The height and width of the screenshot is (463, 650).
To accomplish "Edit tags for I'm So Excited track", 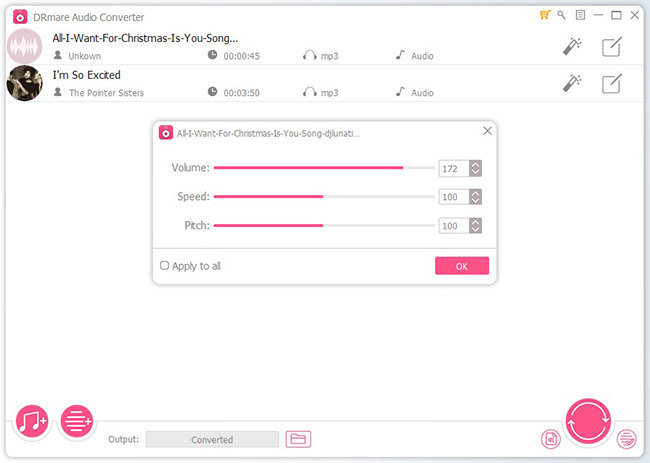I will [611, 83].
